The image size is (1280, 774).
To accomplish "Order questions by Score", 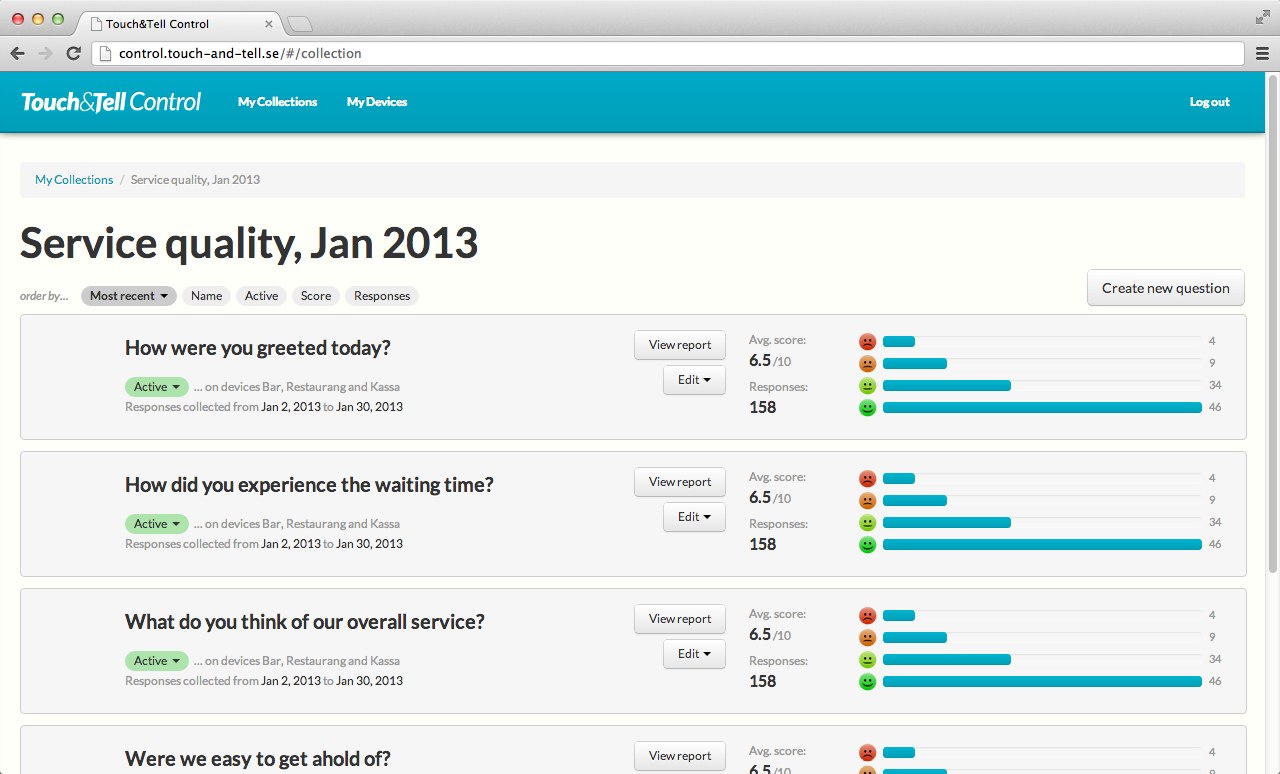I will (316, 296).
